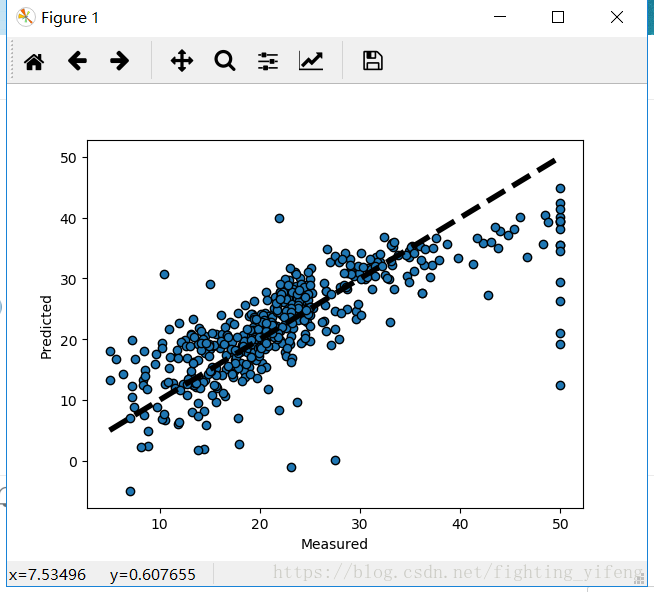The height and width of the screenshot is (592, 654).
Task: Click the x-axis tick label 20
Action: [260, 524]
